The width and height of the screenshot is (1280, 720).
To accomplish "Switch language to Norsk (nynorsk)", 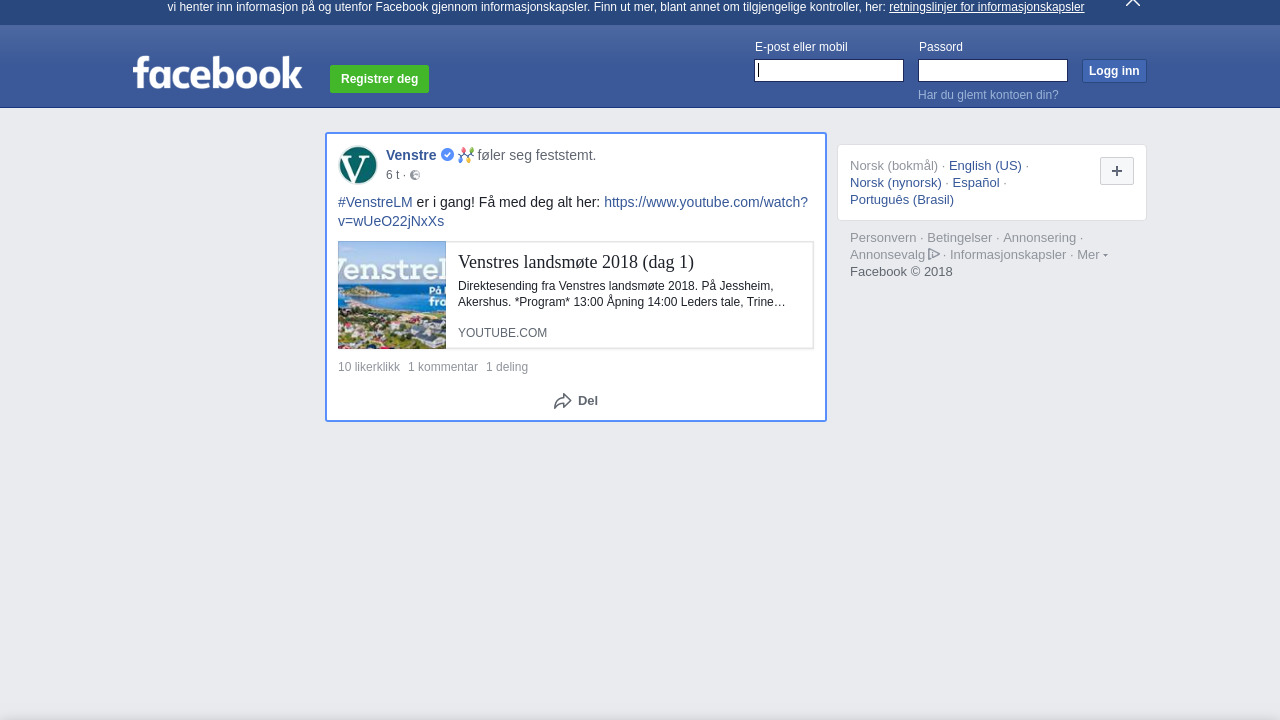I will pyautogui.click(x=896, y=183).
